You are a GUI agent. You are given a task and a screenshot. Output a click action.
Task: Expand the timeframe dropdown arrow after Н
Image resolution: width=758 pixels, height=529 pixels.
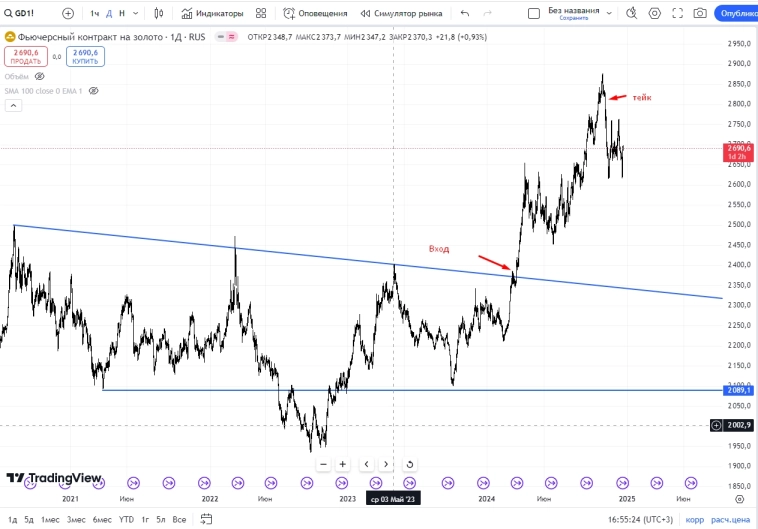136,14
